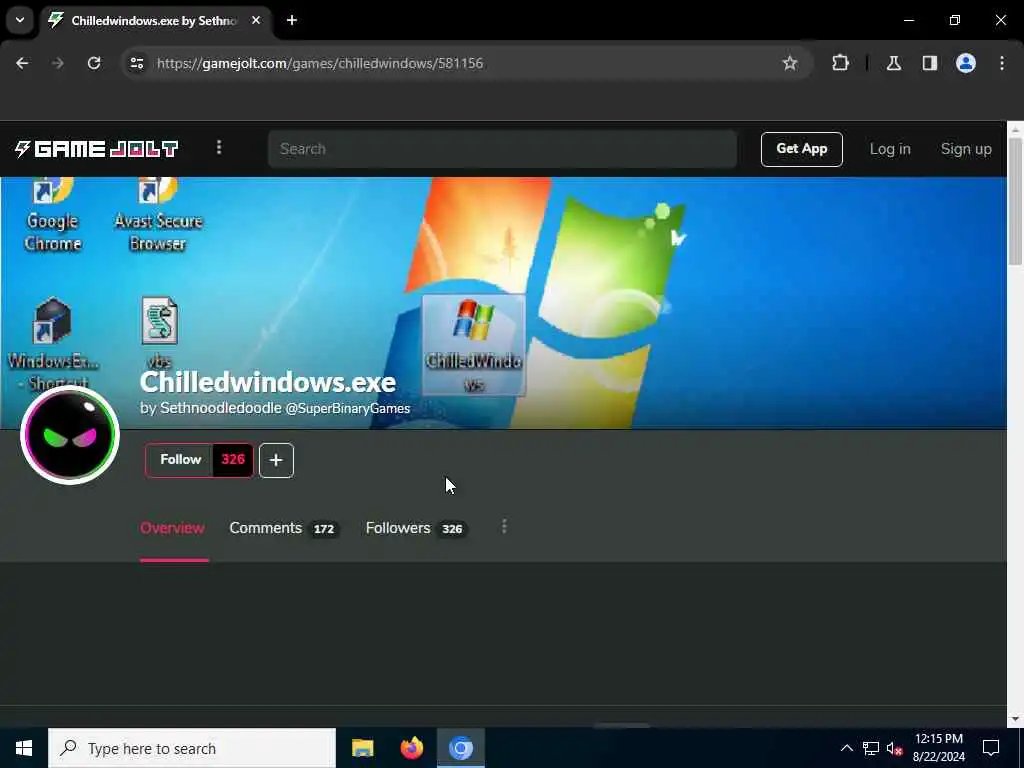Screen dimensions: 1024x768
Task: Select the Chrome taskbar icon
Action: click(460, 748)
